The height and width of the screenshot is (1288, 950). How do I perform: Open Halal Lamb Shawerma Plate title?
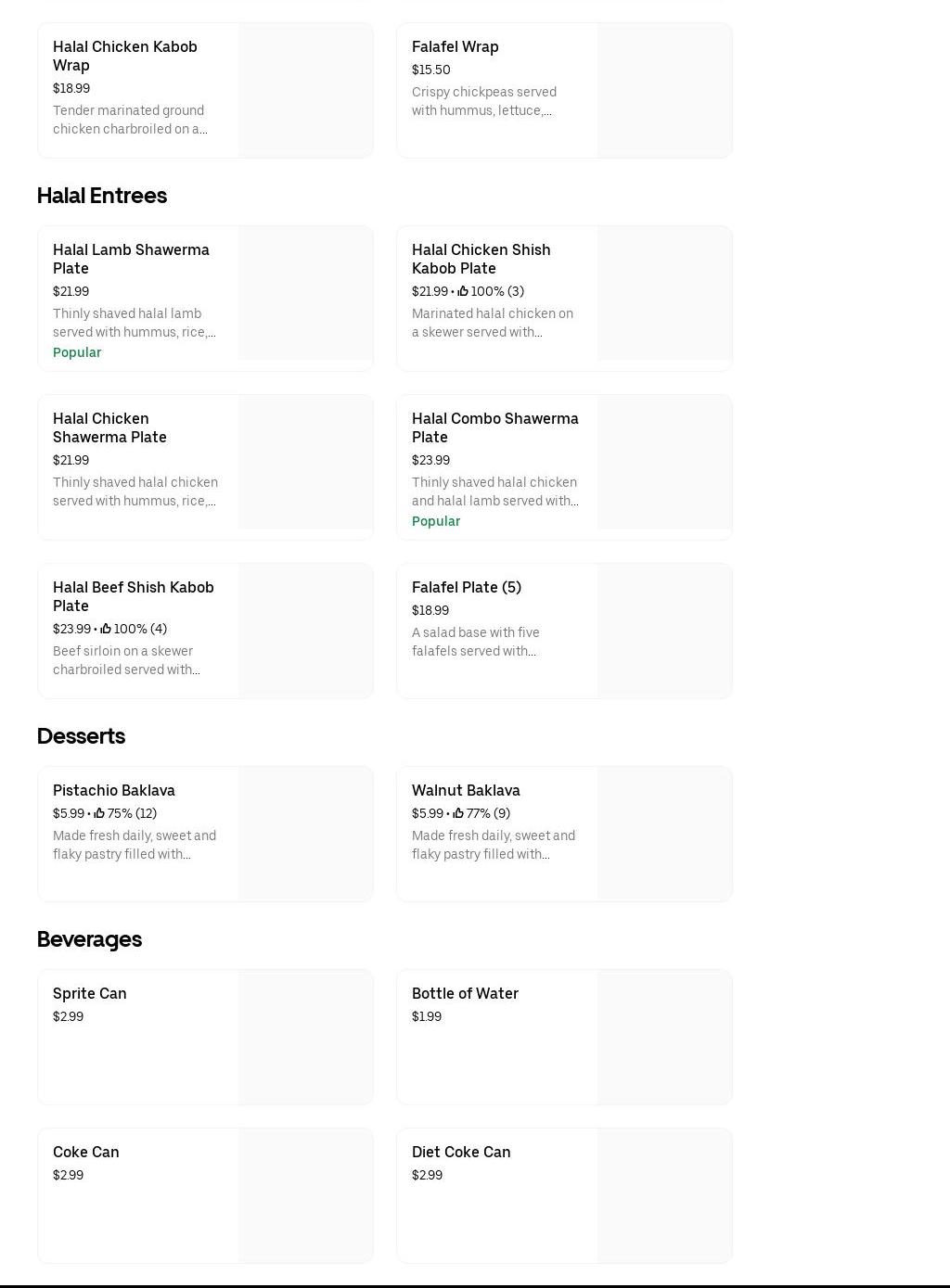(x=131, y=259)
